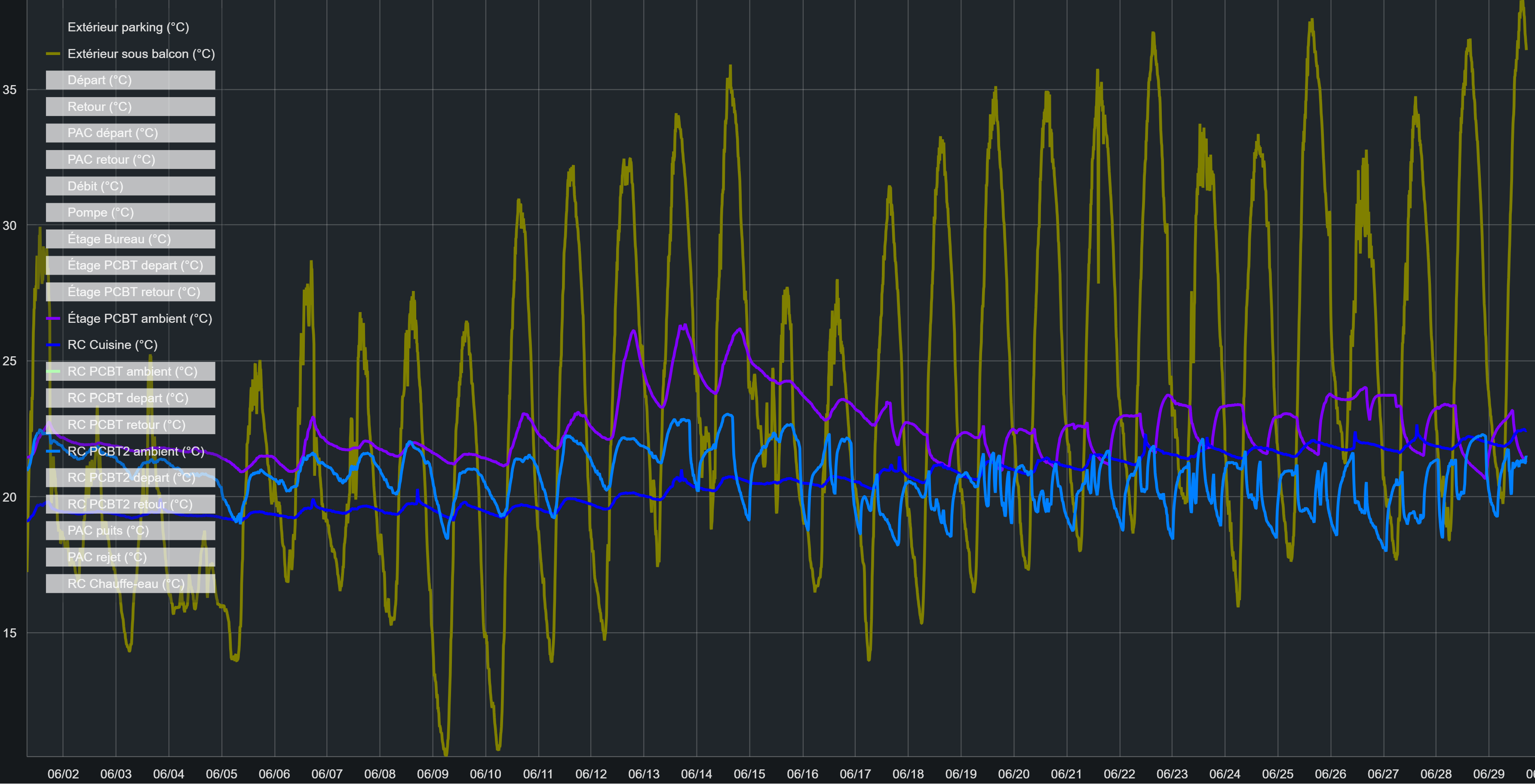Enable Retour (°C) legend entry

pyautogui.click(x=99, y=107)
